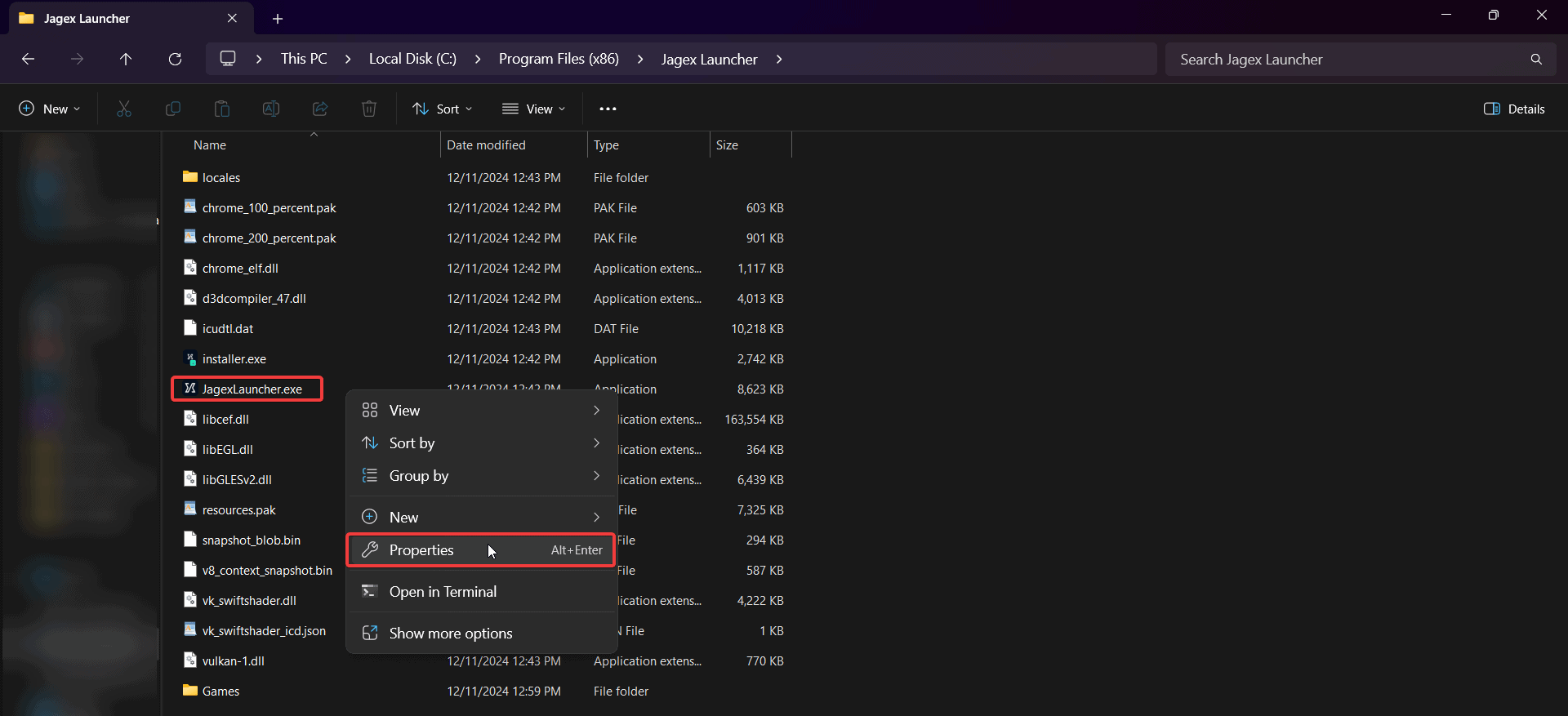1568x716 pixels.
Task: Sort by the Date modified column header
Action: coord(487,145)
